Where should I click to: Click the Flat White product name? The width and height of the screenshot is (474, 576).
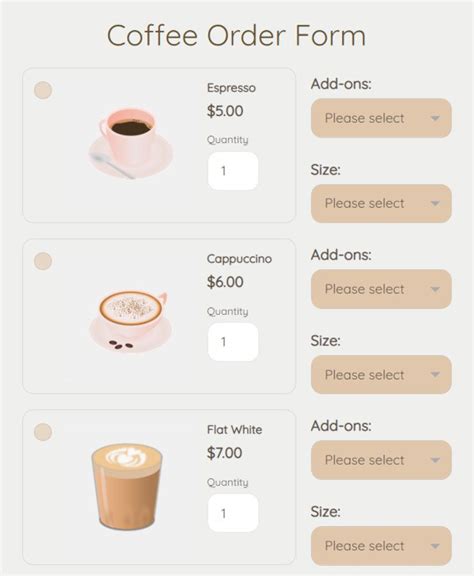pyautogui.click(x=234, y=429)
